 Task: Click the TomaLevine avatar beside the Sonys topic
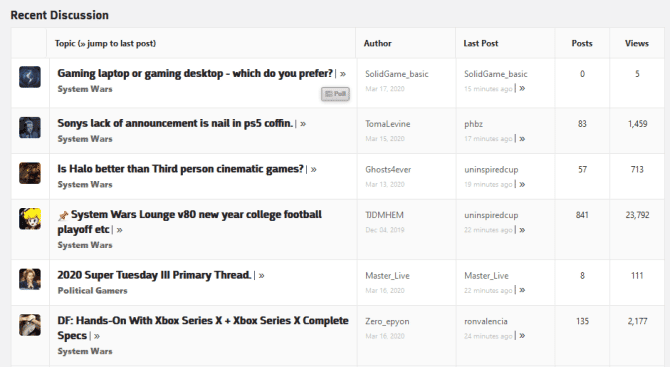pyautogui.click(x=30, y=127)
